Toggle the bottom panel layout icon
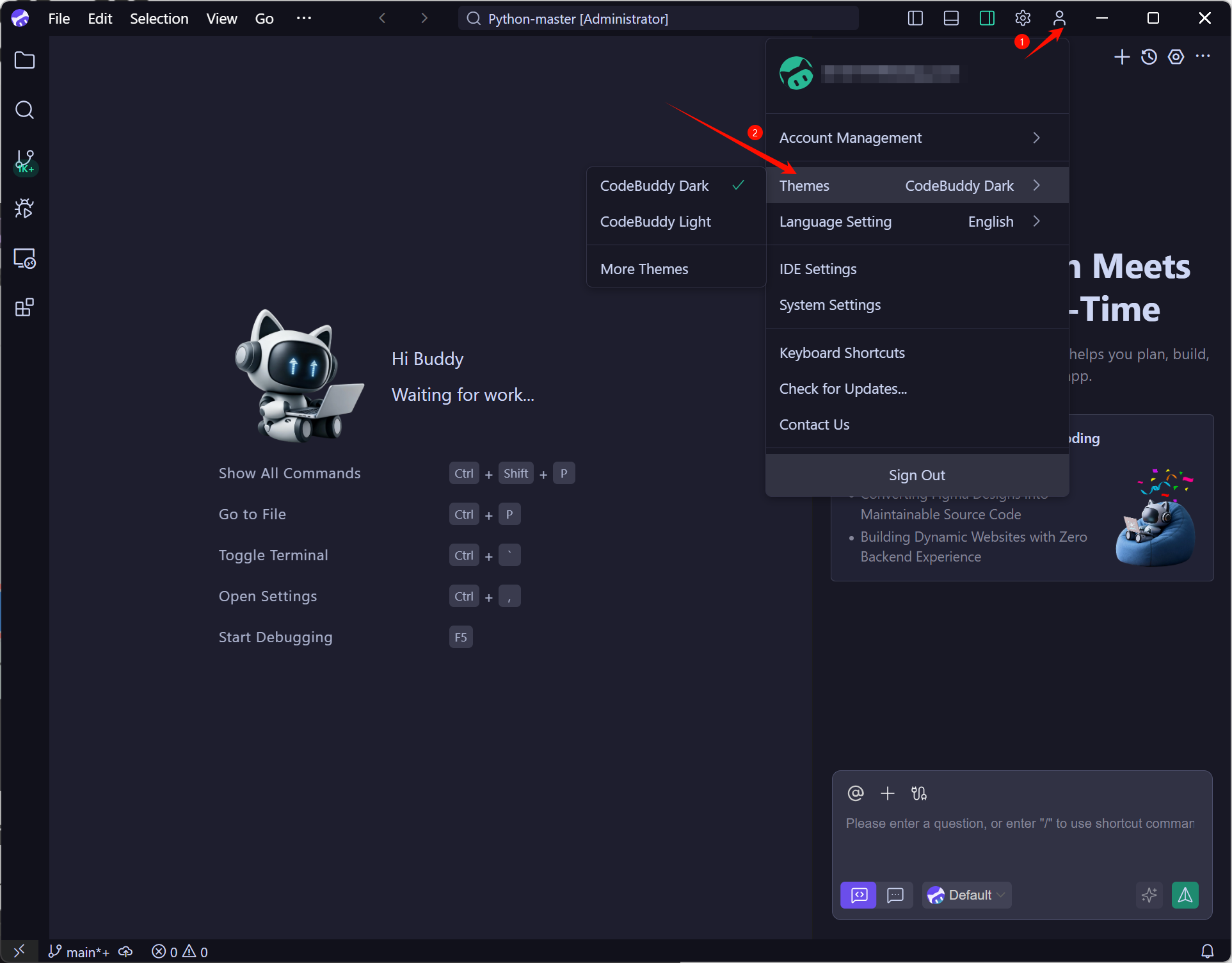 pyautogui.click(x=951, y=19)
